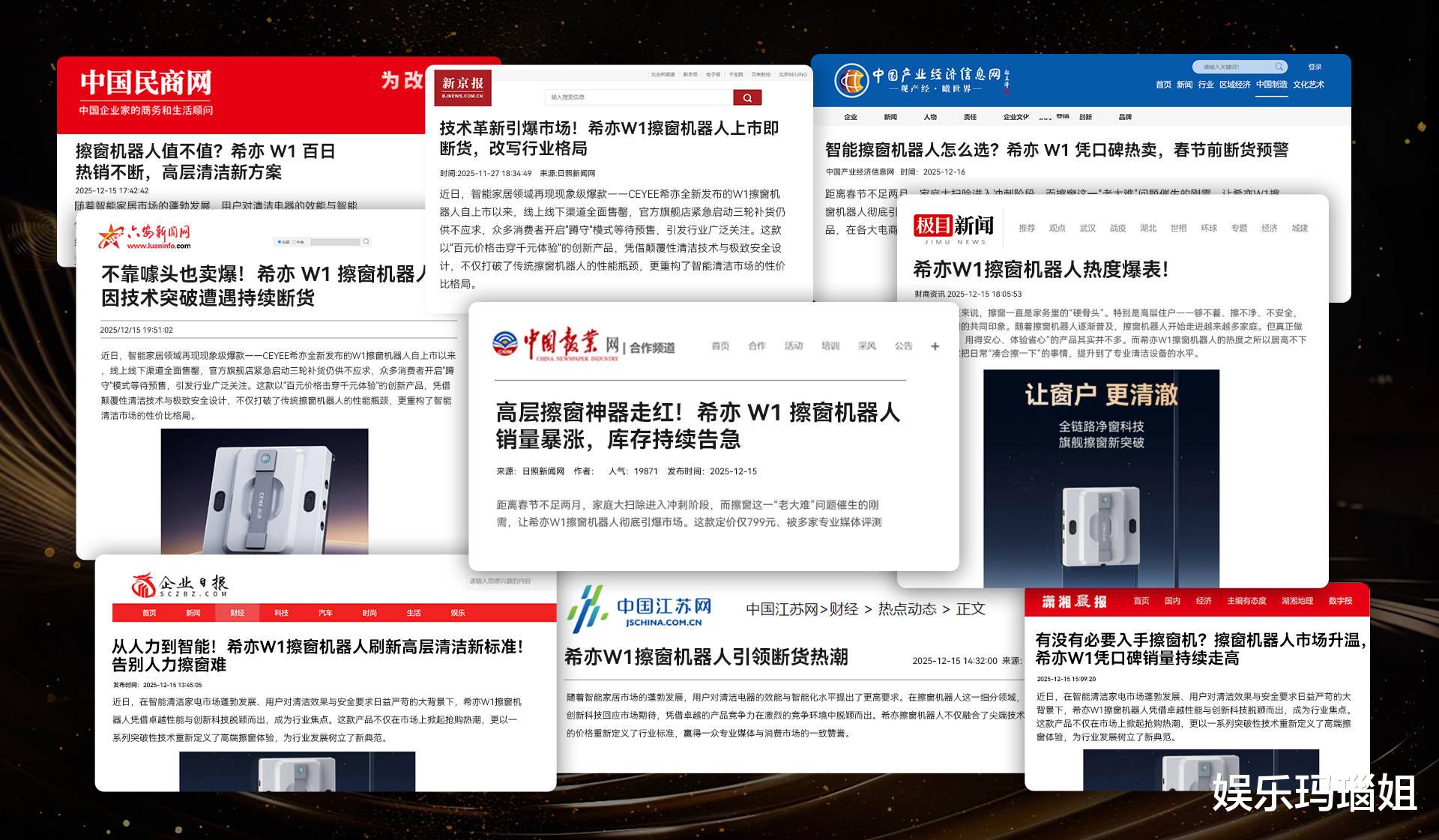Click the red search button on 新京报

[746, 97]
